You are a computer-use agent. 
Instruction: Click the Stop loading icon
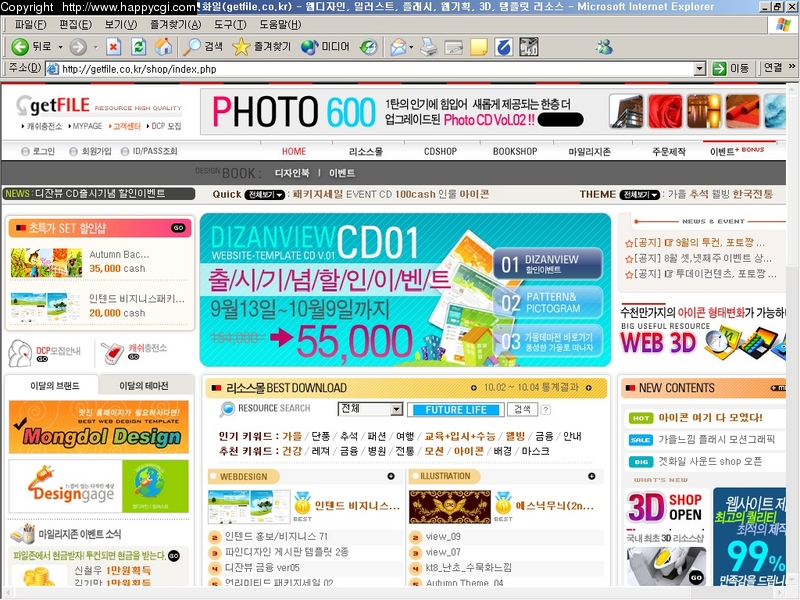click(x=114, y=47)
